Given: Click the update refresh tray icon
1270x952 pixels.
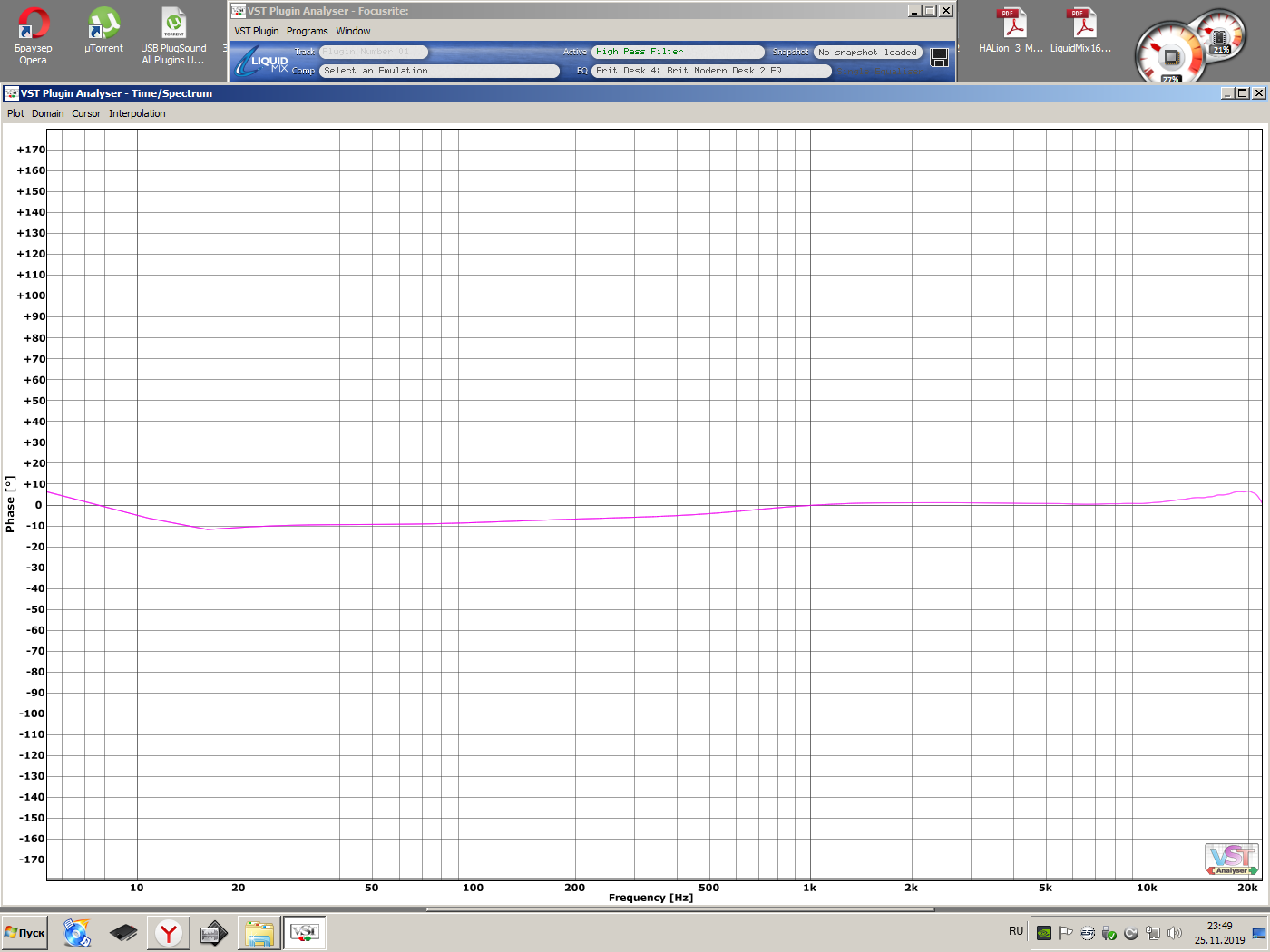Looking at the screenshot, I should 1131,932.
